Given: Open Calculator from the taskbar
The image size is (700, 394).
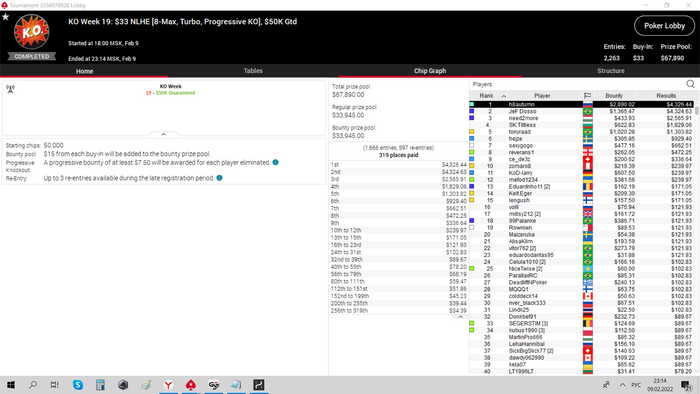Looking at the screenshot, I should click(x=100, y=385).
